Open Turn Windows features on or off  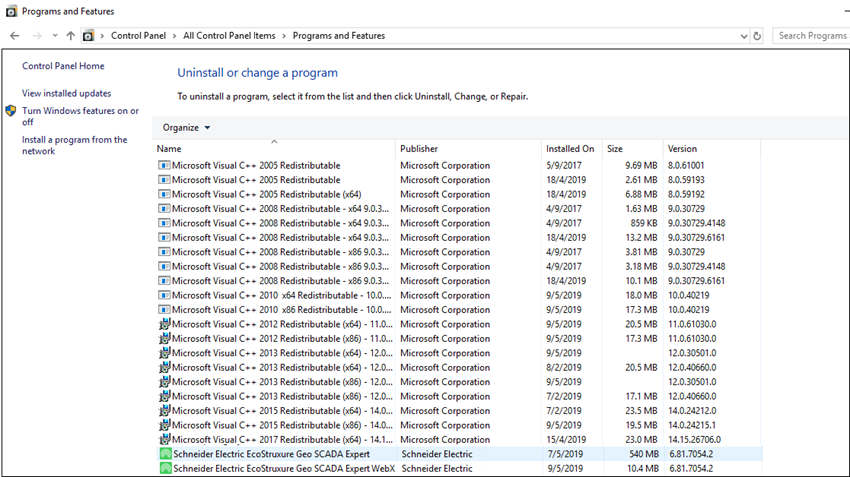[x=80, y=116]
